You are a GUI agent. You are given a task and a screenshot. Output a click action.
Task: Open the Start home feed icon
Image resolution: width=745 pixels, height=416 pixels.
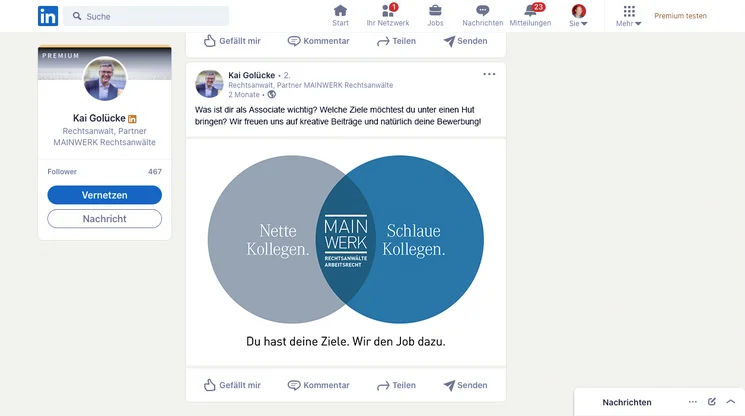pyautogui.click(x=340, y=15)
